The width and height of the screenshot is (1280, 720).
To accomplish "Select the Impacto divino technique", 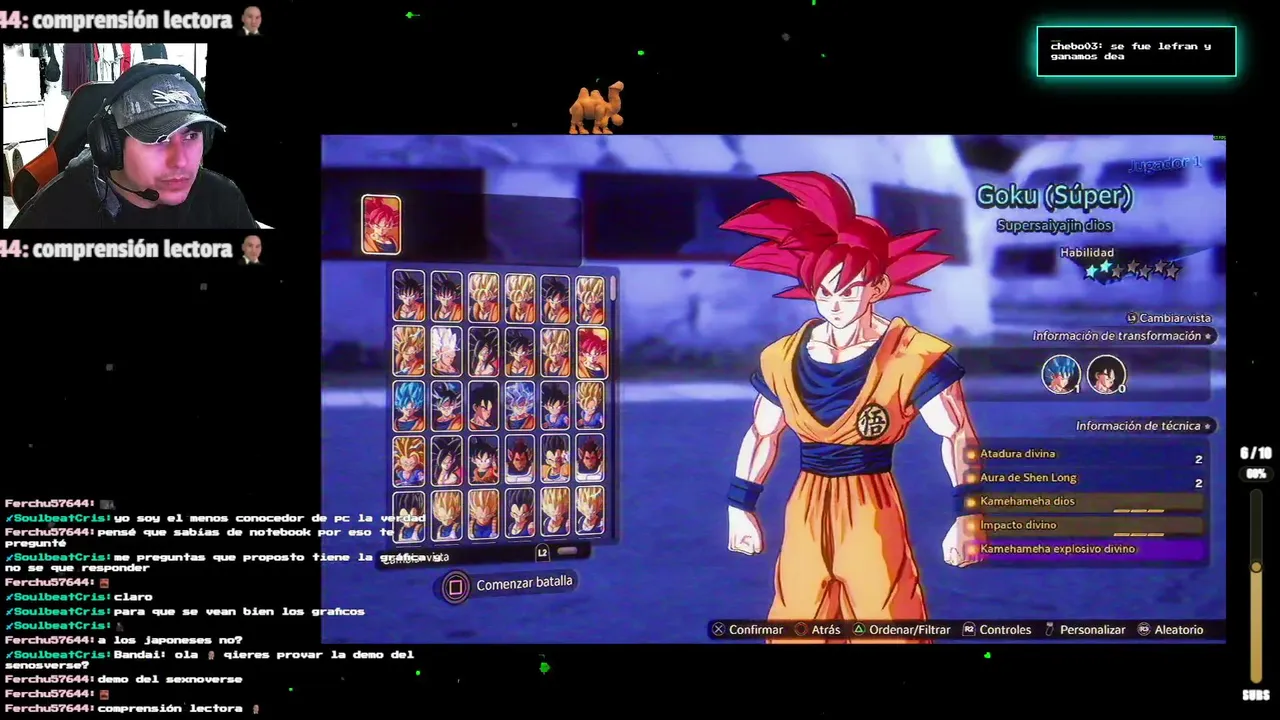I will click(1086, 525).
